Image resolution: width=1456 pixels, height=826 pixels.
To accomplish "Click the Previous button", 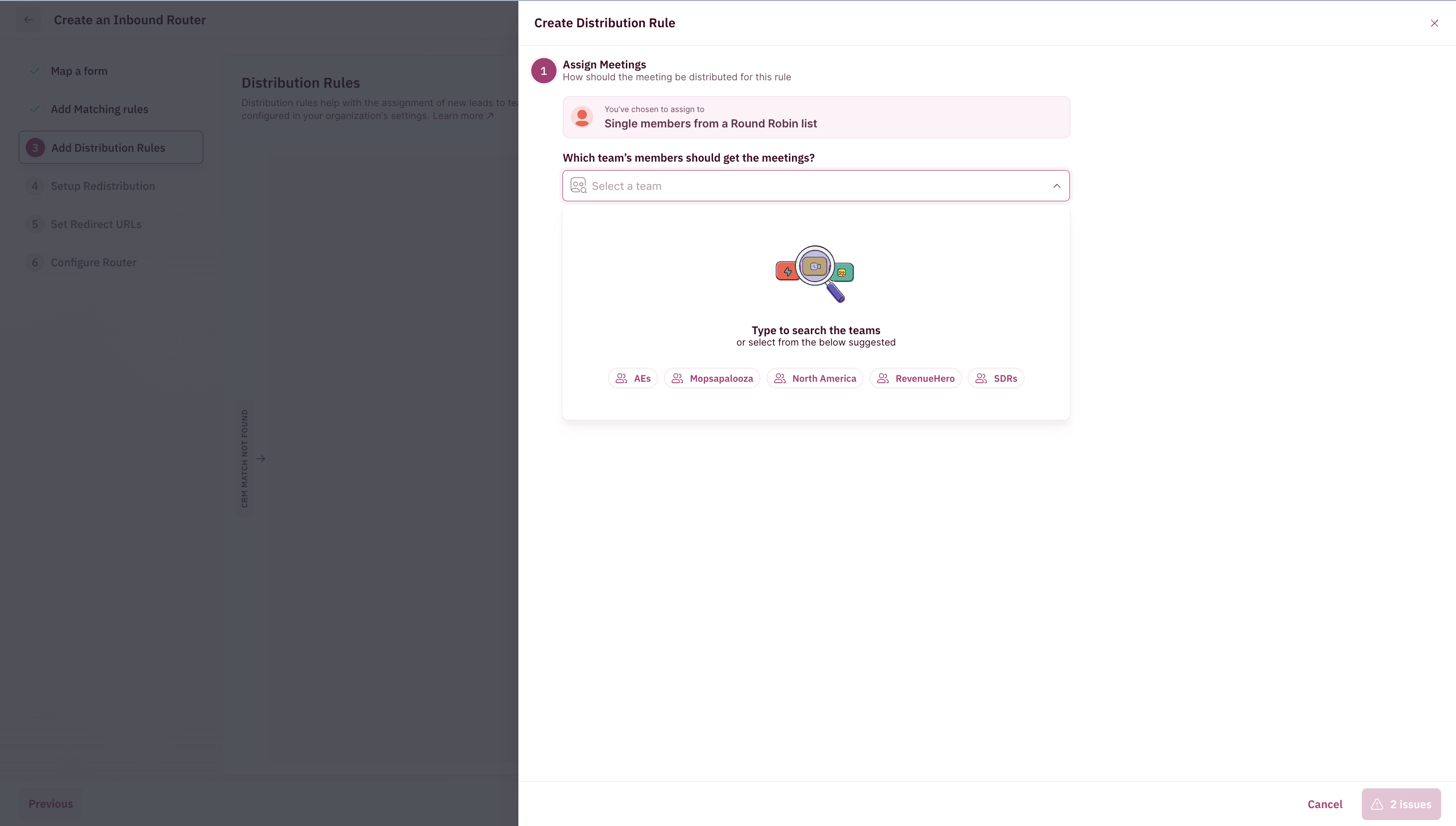I will pyautogui.click(x=51, y=803).
